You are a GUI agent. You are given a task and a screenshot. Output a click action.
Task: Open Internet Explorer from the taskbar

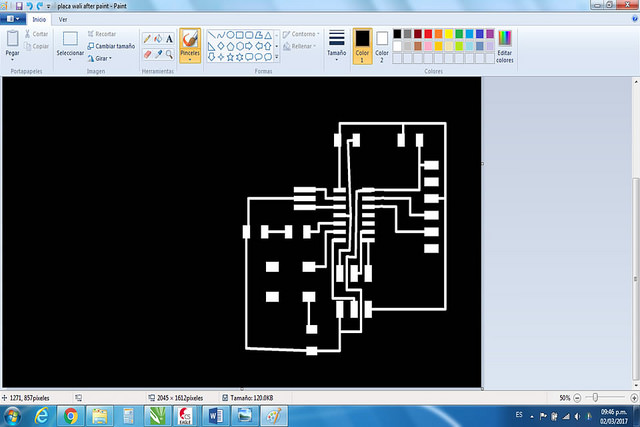(x=42, y=416)
